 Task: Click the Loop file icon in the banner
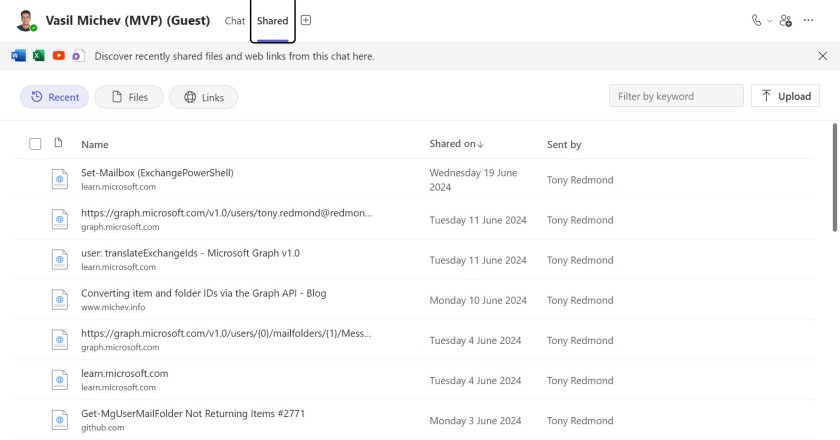(x=79, y=56)
